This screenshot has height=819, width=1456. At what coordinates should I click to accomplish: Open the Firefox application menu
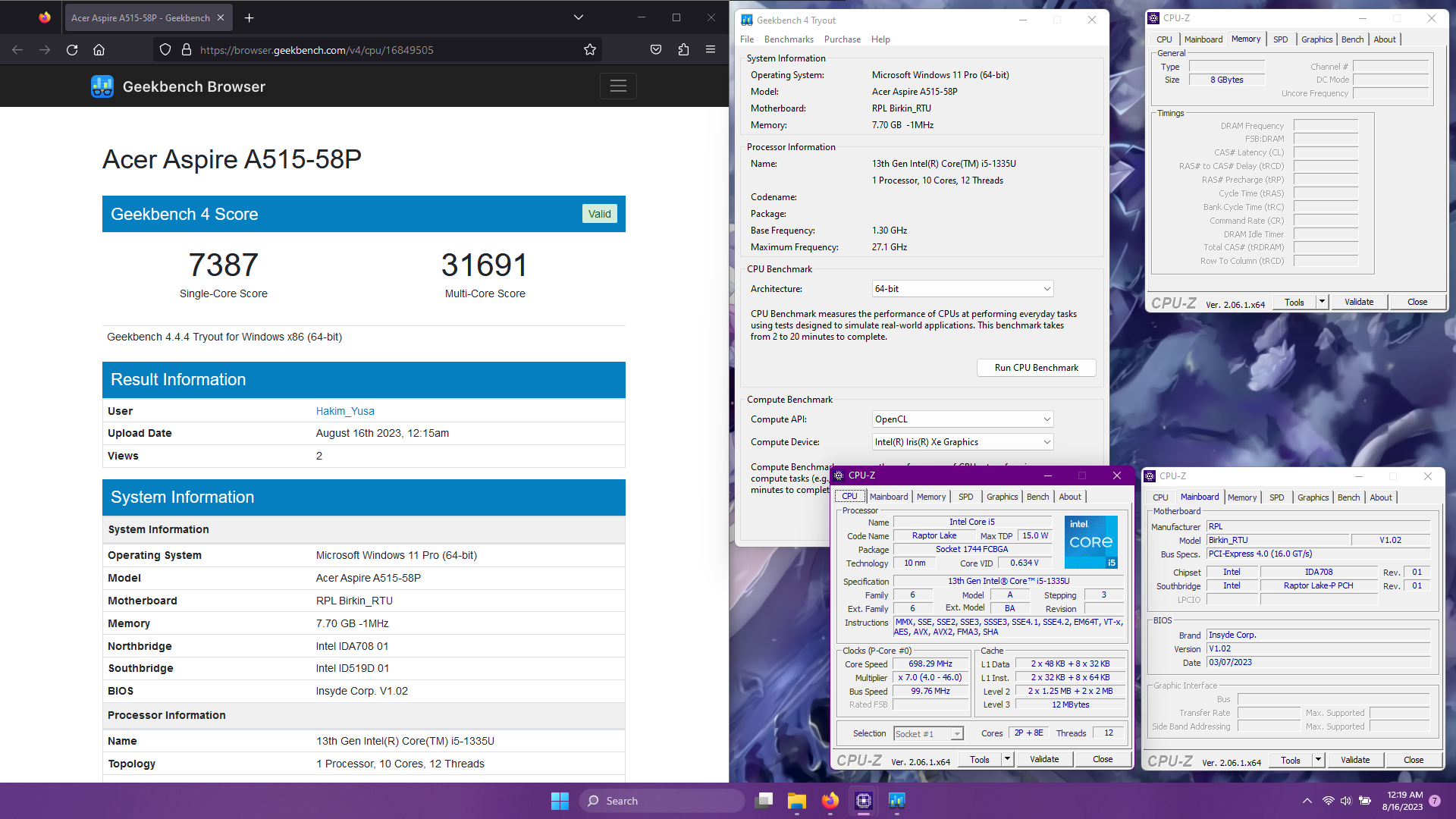pos(711,50)
